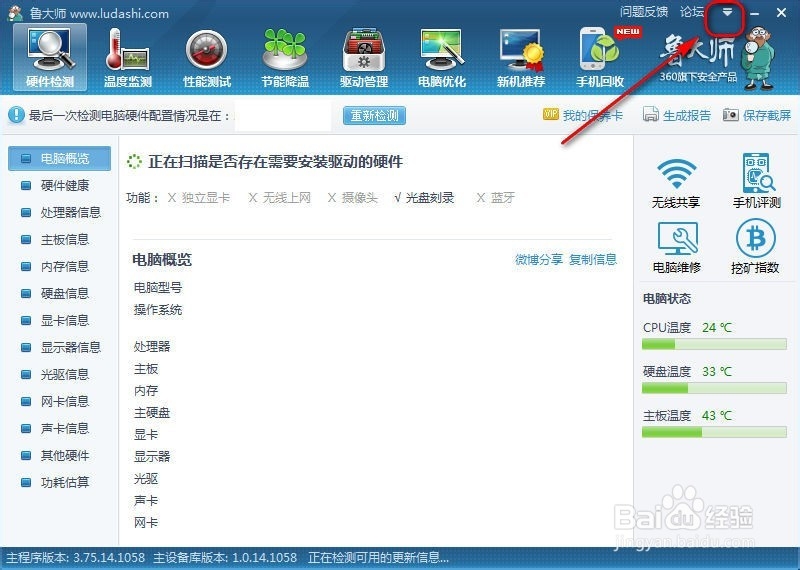800x570 pixels.
Task: Click the app icon in title bar
Action: coord(16,13)
